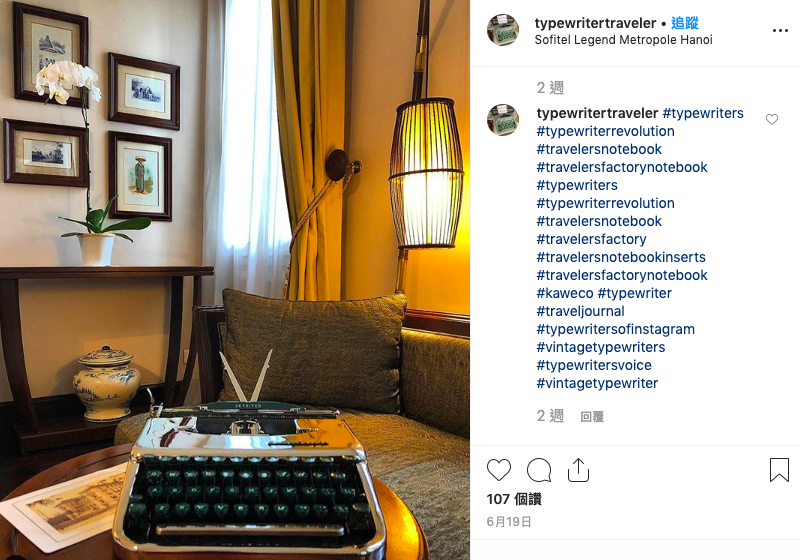Click the avatar beside the caption

503,120
